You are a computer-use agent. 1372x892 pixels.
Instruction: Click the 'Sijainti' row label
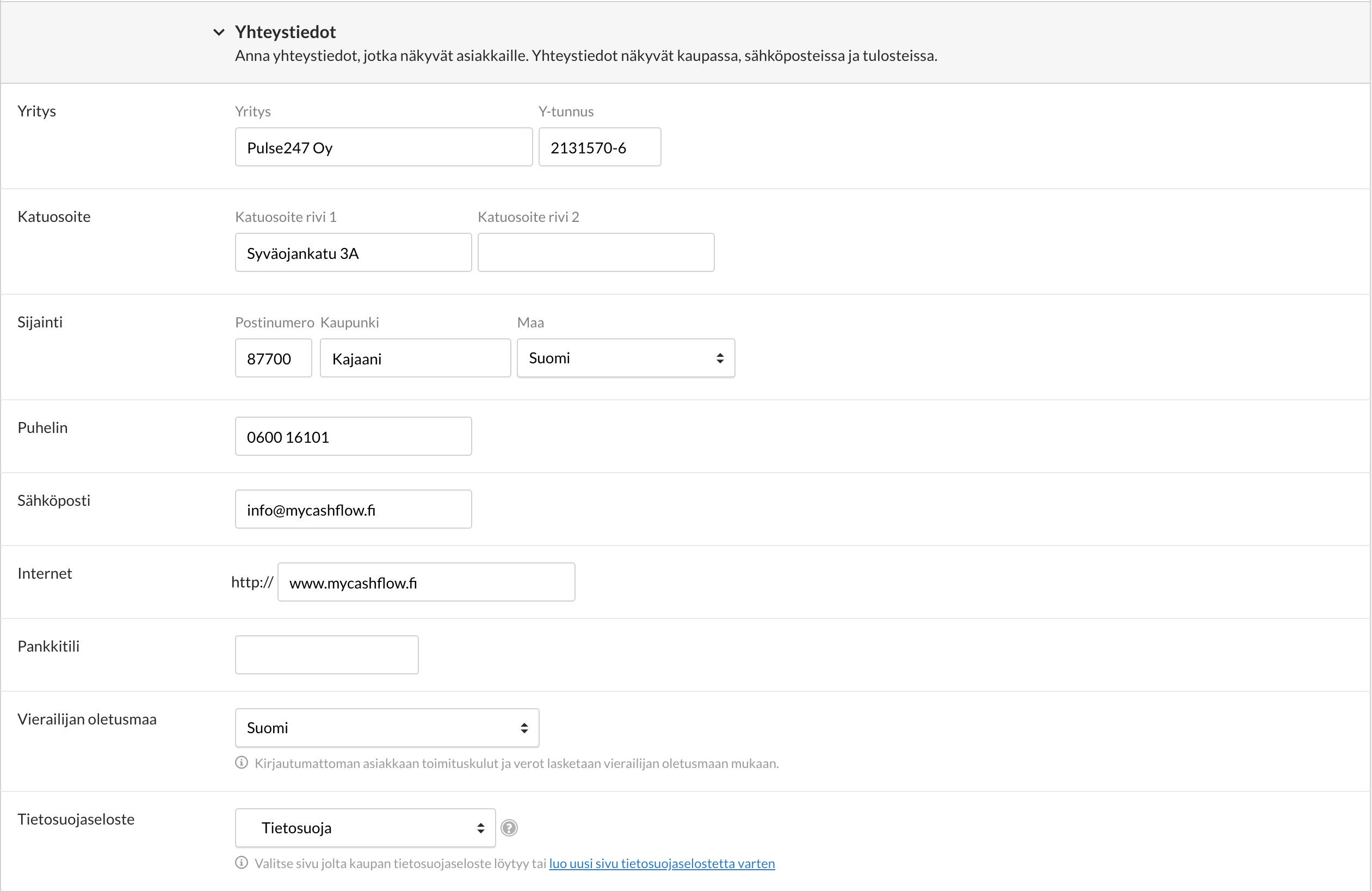click(40, 322)
